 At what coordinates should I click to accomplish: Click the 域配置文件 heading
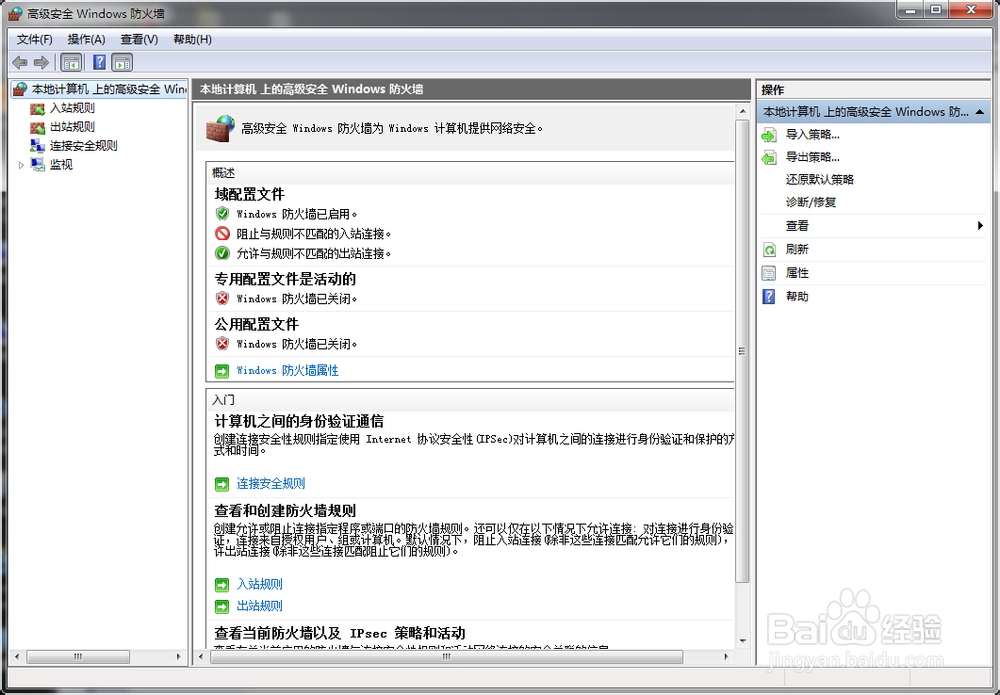(x=250, y=194)
